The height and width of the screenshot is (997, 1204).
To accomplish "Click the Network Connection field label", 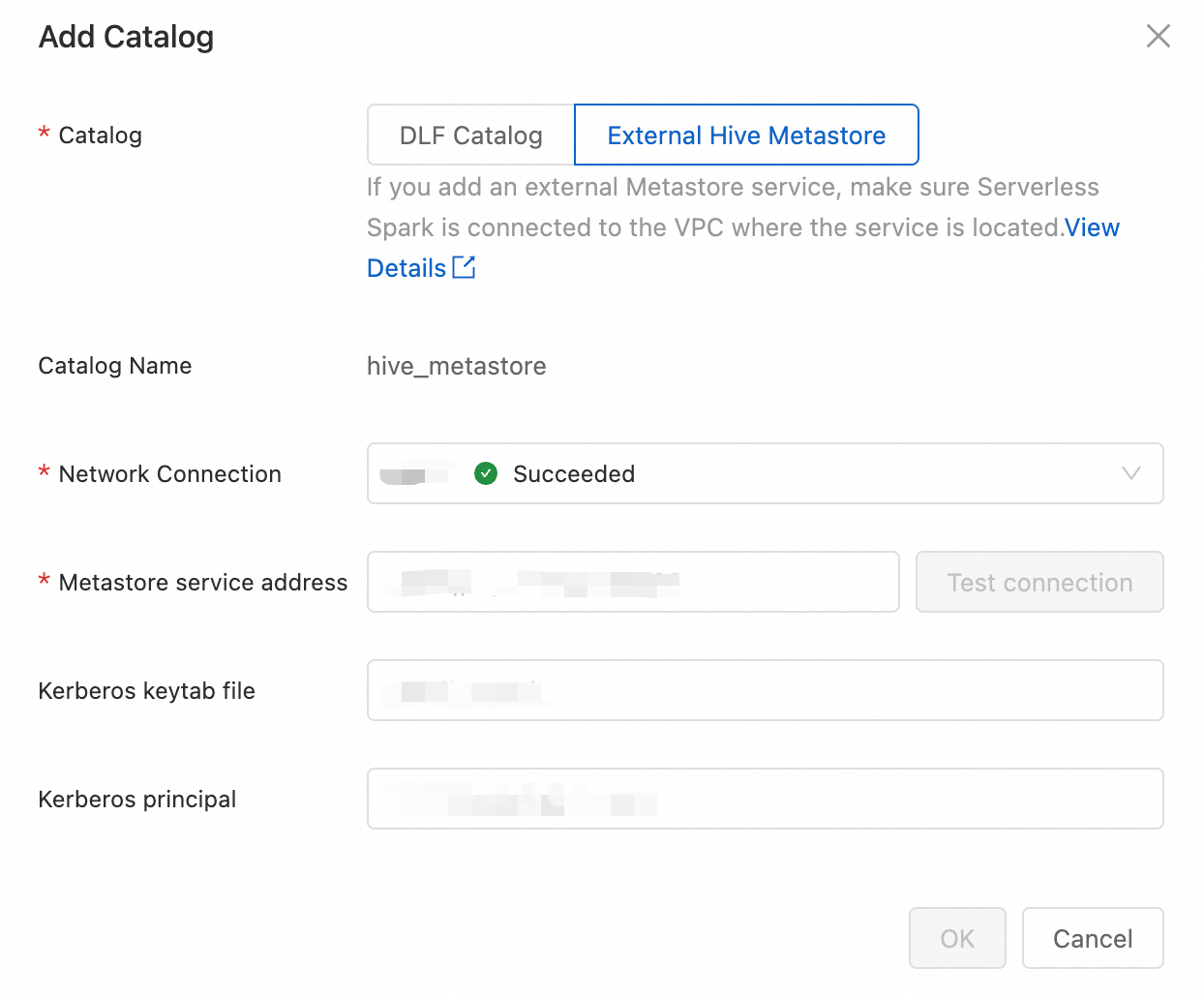I will click(170, 474).
